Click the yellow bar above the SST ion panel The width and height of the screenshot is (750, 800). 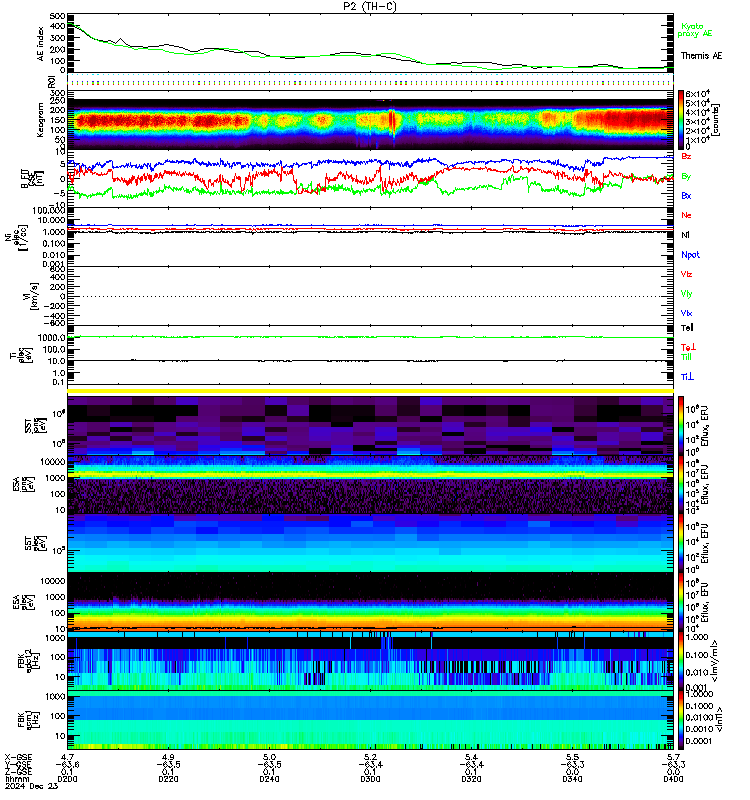(x=370, y=391)
